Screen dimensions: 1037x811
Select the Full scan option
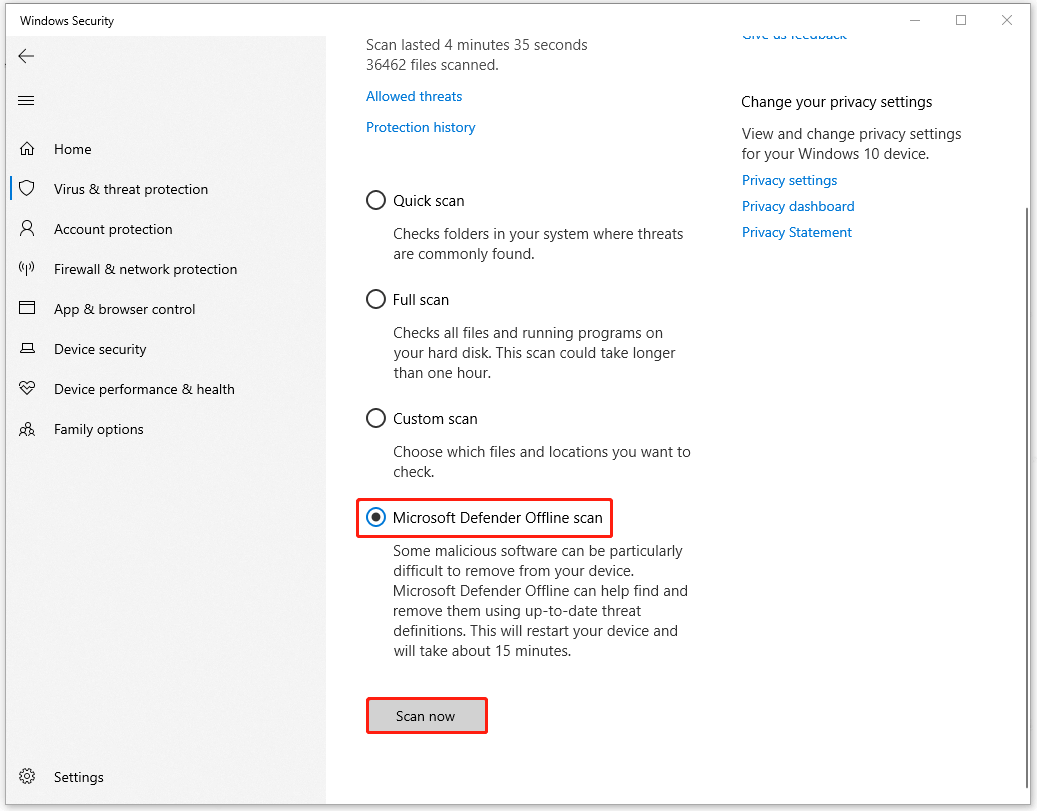(x=375, y=299)
